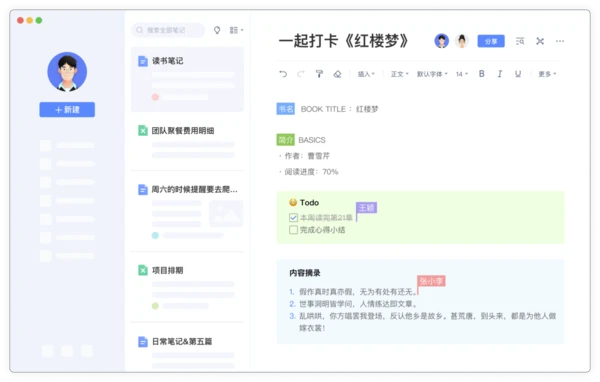This screenshot has width=600, height=382.
Task: Open the 读书笔记 note
Action: point(187,79)
